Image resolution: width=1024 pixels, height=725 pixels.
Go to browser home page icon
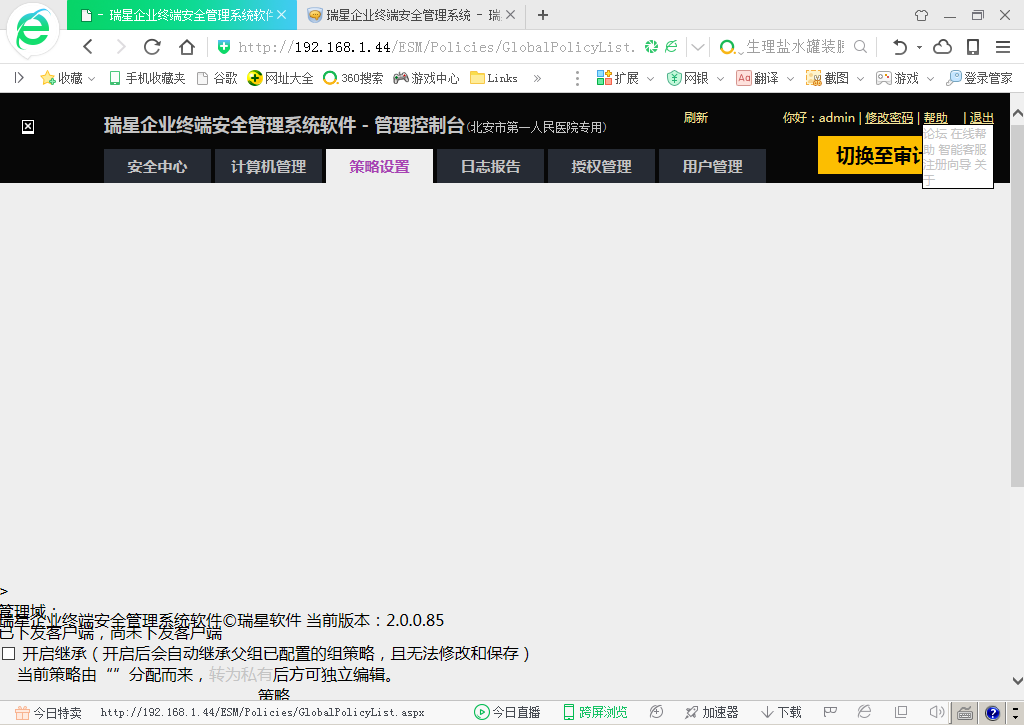(186, 47)
